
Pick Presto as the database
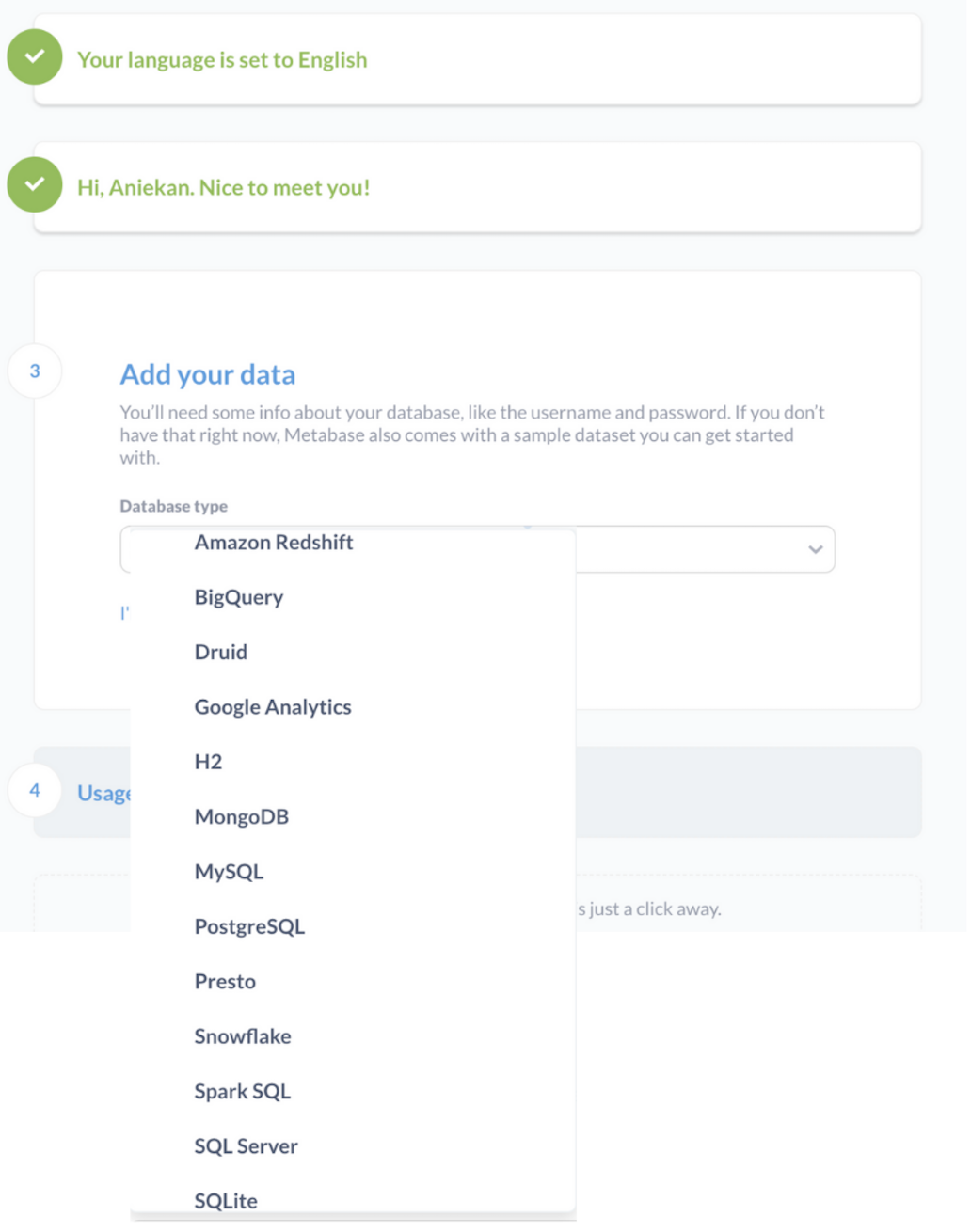click(x=225, y=982)
